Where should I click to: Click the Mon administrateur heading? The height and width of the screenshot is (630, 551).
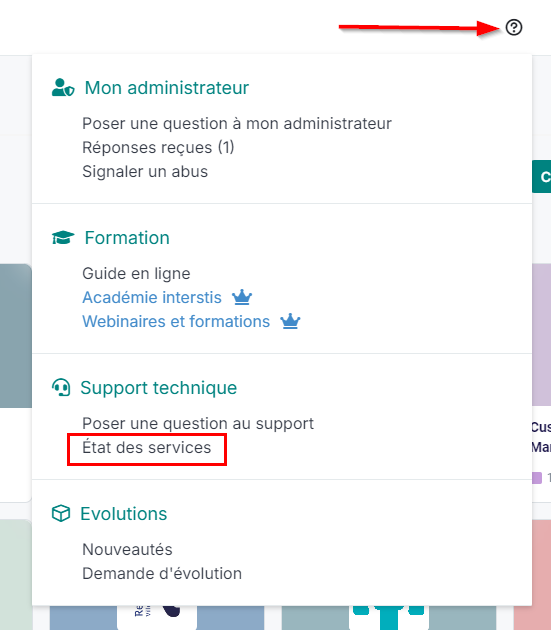167,88
